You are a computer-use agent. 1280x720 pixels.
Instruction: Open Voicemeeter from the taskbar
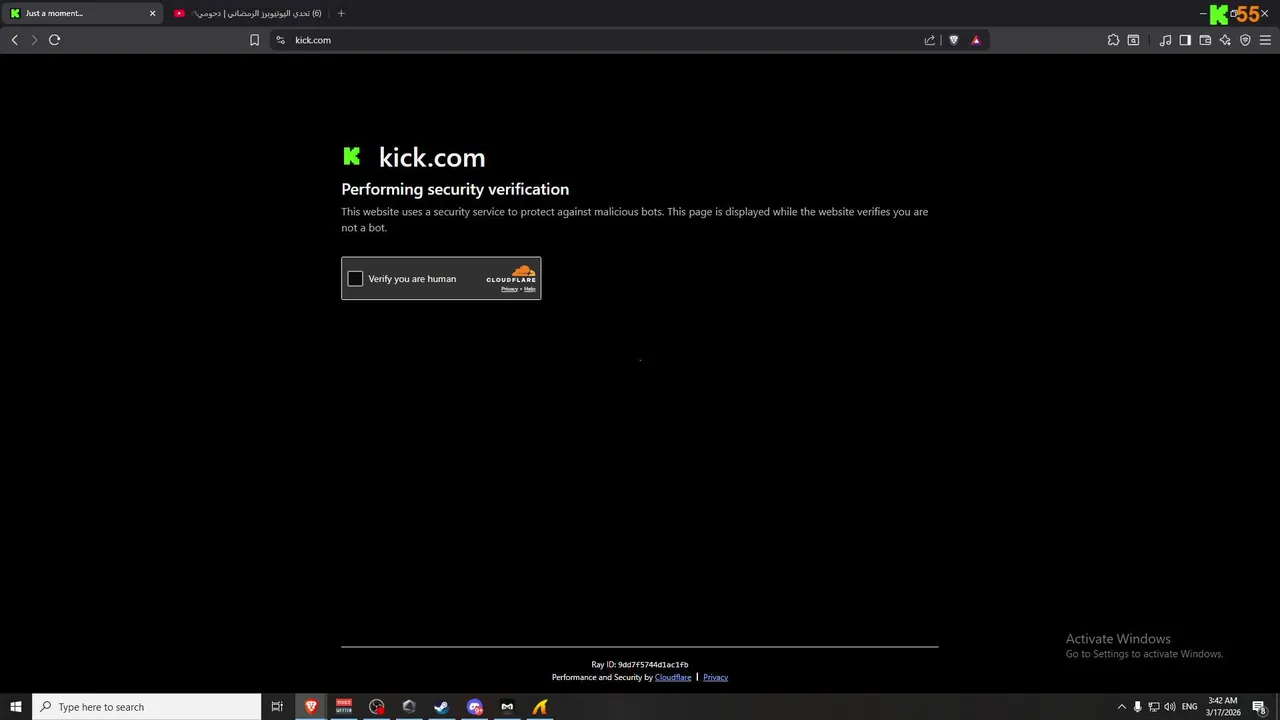point(344,707)
